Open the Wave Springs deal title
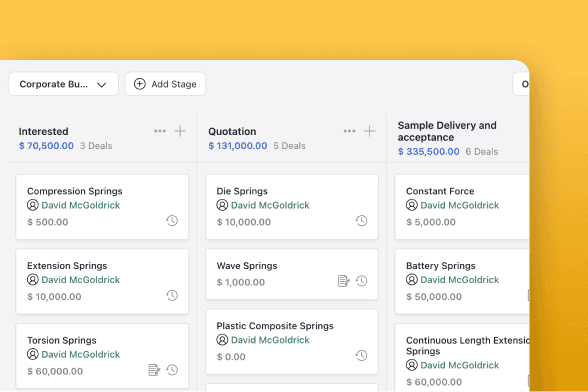 (x=247, y=266)
